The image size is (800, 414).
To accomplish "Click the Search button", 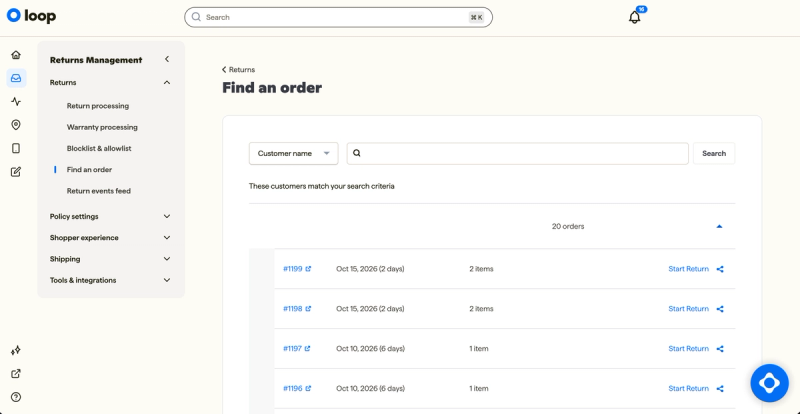I will (714, 153).
